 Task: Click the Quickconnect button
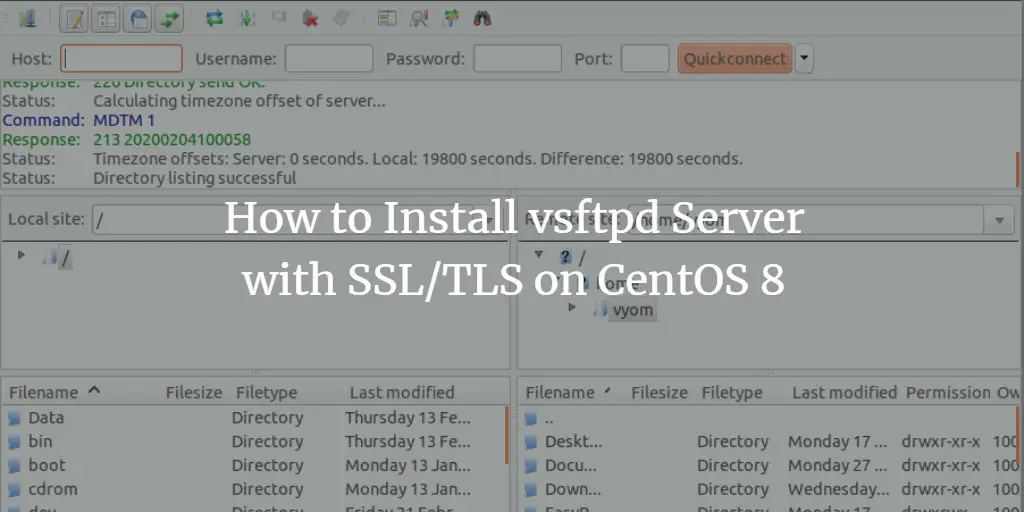click(x=735, y=58)
